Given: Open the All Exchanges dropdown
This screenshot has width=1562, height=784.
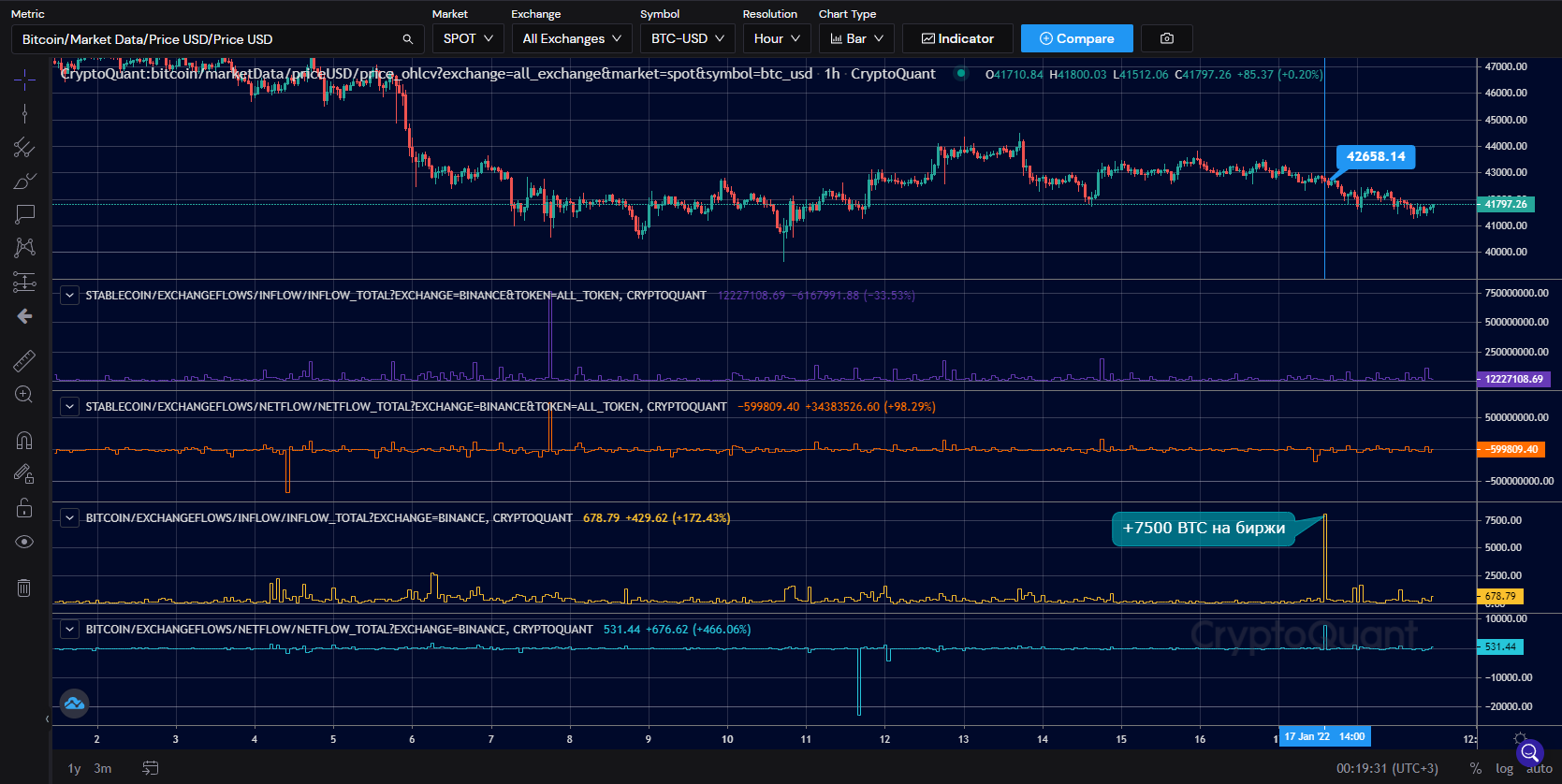Looking at the screenshot, I should point(572,38).
